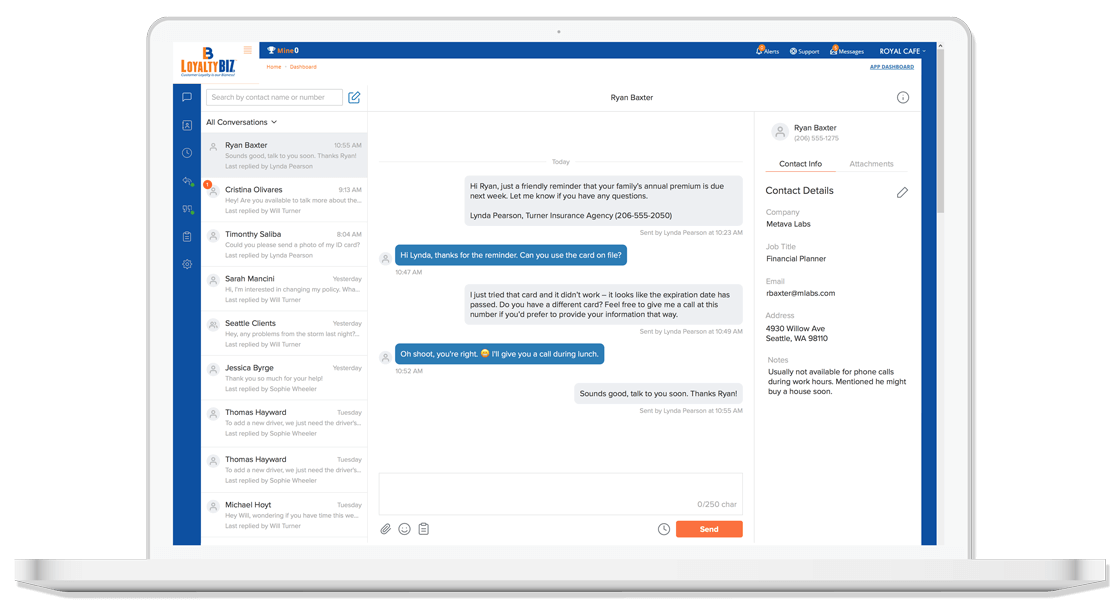The image size is (1120, 611).
Task: Open the Ryan Baxter conversation in the list
Action: pyautogui.click(x=284, y=155)
